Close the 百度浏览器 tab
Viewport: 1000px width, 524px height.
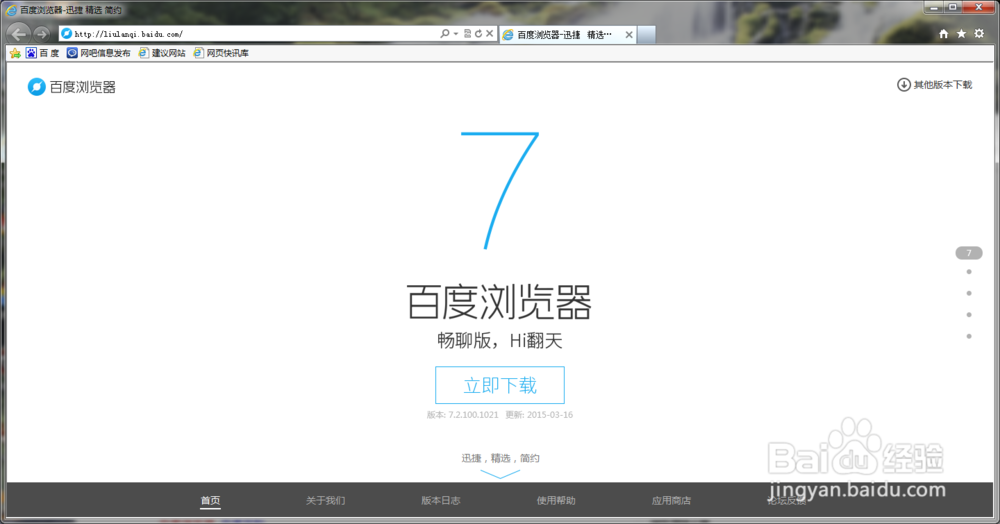point(629,34)
